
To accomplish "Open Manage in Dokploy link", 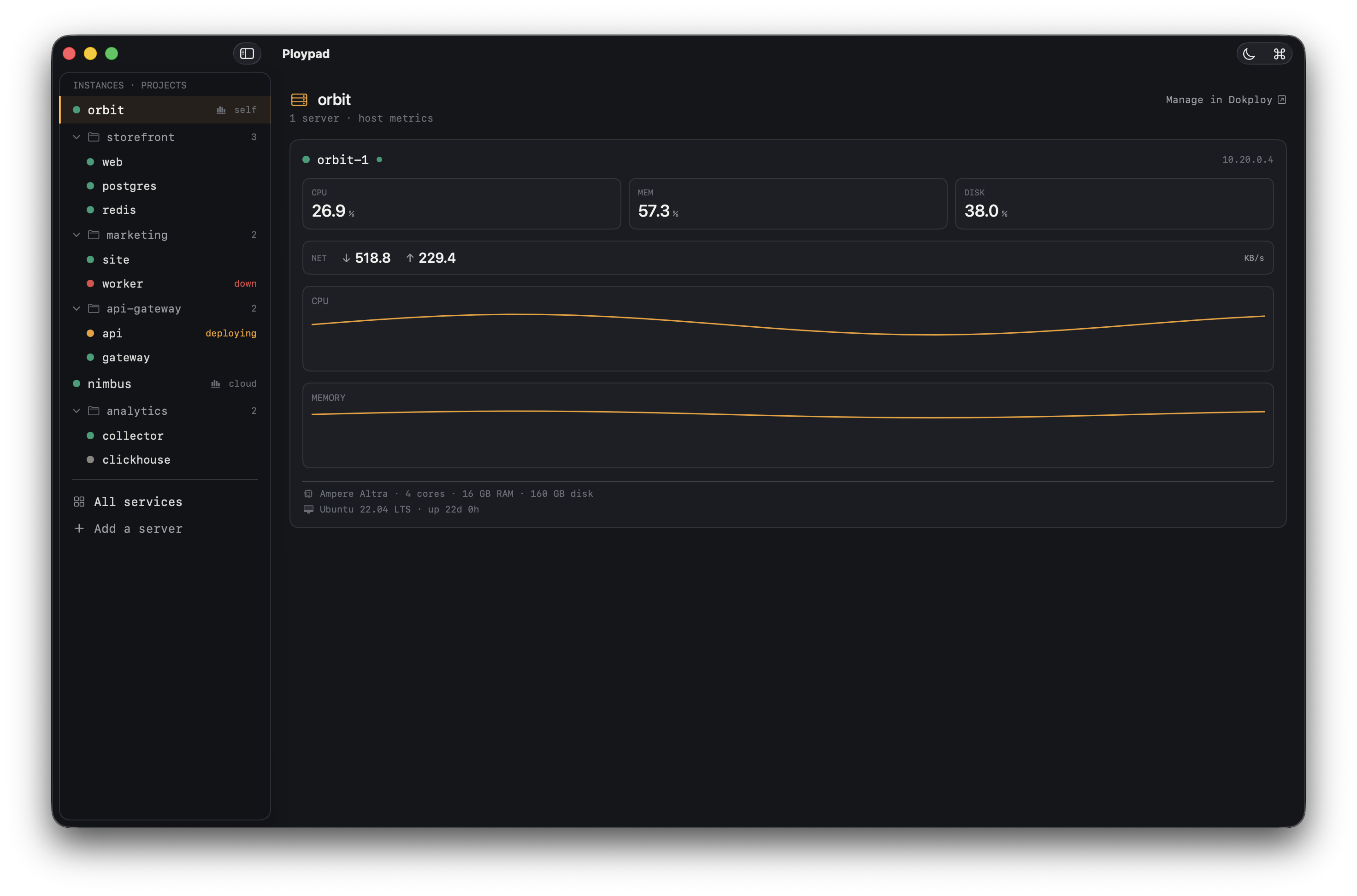I will click(x=1225, y=100).
